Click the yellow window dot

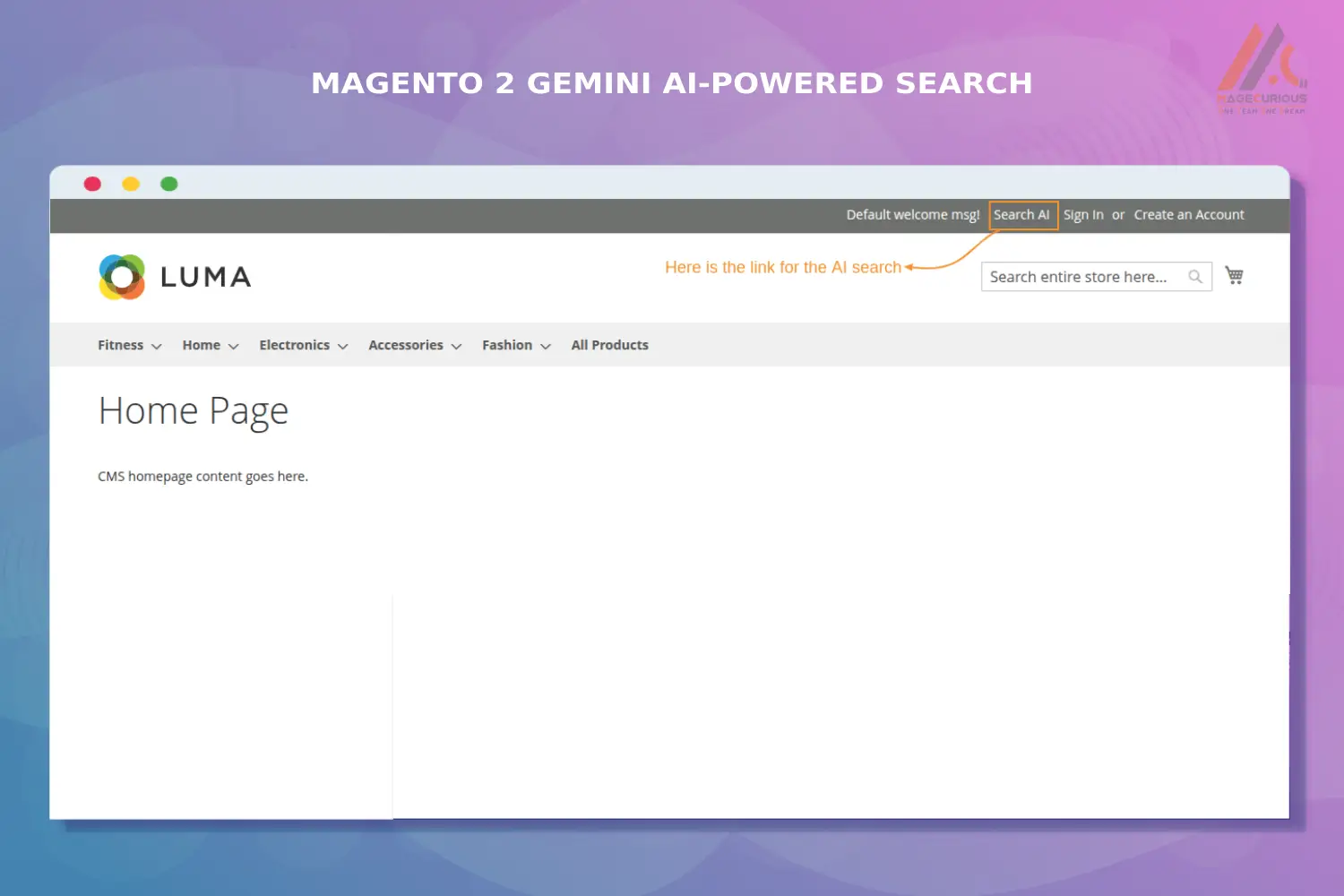pyautogui.click(x=131, y=183)
